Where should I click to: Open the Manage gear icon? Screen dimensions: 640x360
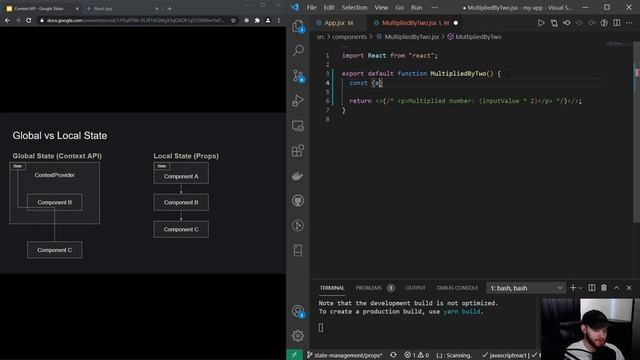pyautogui.click(x=298, y=336)
